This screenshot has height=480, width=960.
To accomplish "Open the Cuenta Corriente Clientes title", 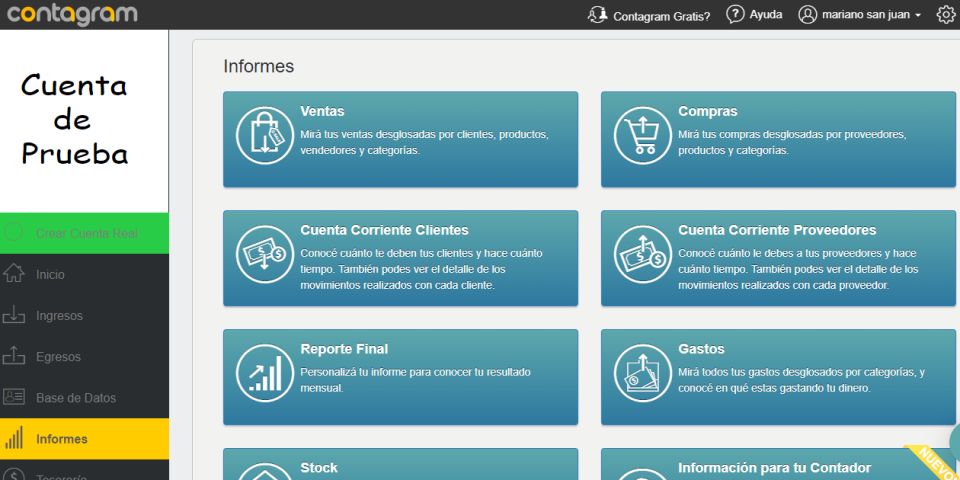I will tap(384, 230).
